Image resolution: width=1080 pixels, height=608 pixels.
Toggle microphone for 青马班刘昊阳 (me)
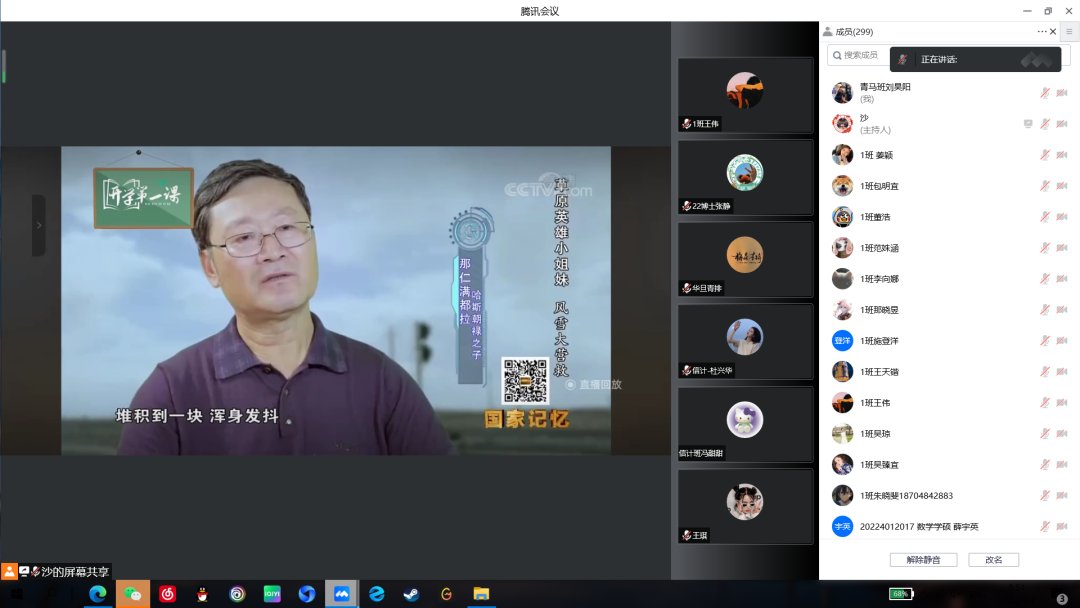(1045, 93)
